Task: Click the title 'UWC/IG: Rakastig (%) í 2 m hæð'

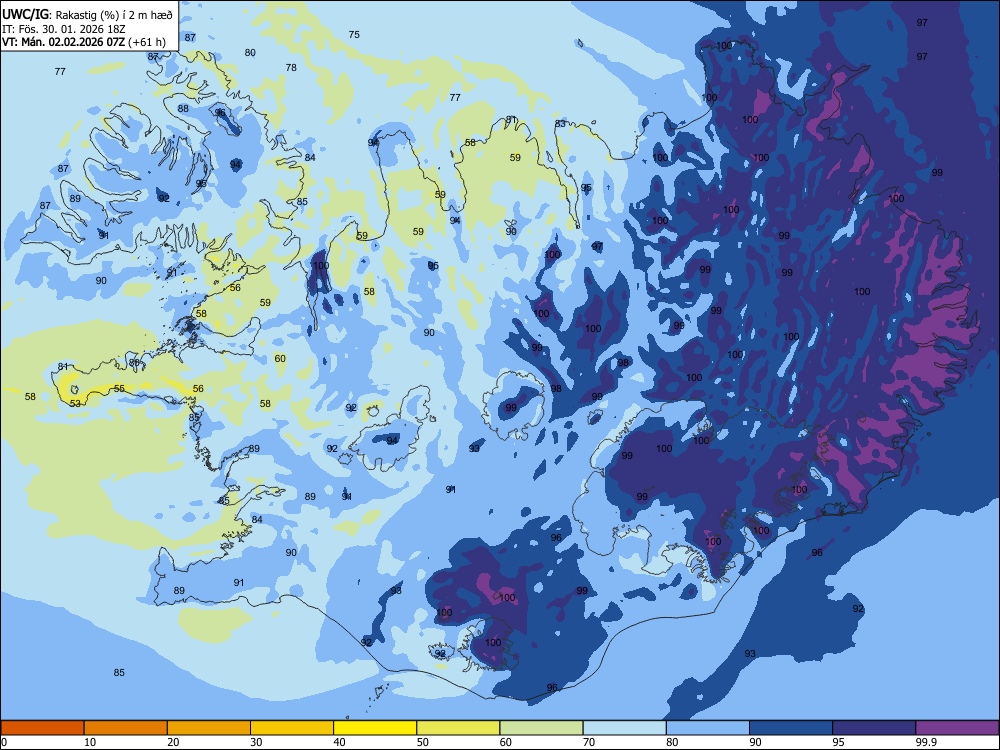Action: 87,15
